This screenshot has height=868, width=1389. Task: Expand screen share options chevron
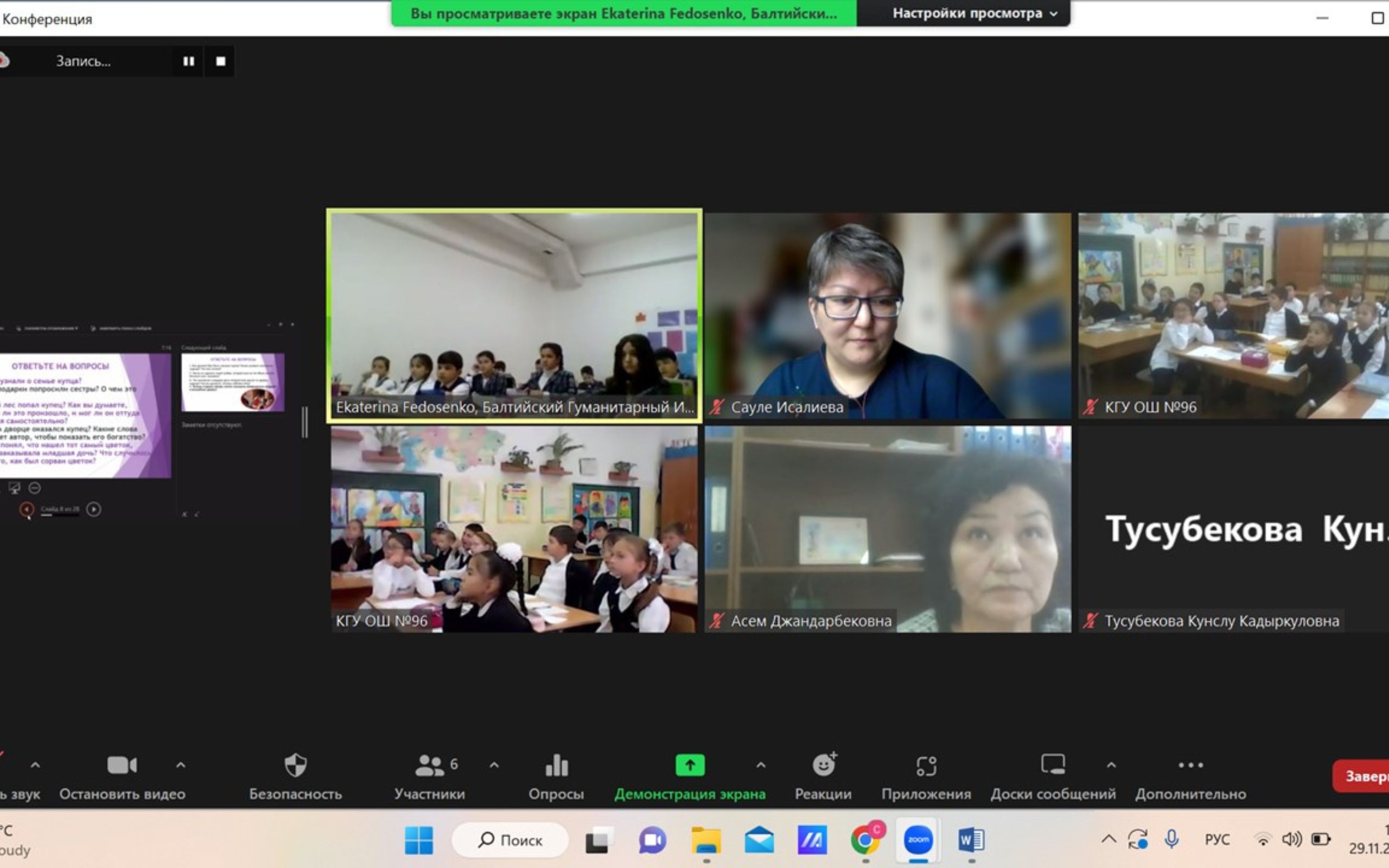pos(761,765)
